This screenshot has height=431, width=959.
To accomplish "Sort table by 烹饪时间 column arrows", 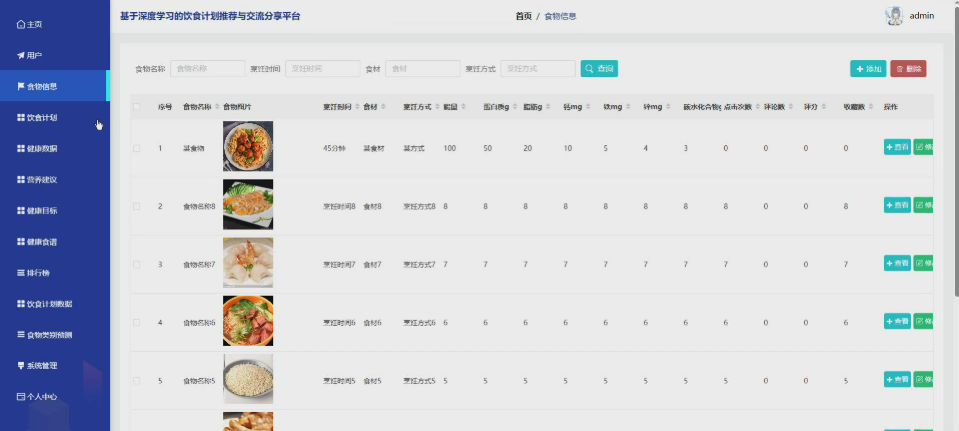I will (358, 107).
